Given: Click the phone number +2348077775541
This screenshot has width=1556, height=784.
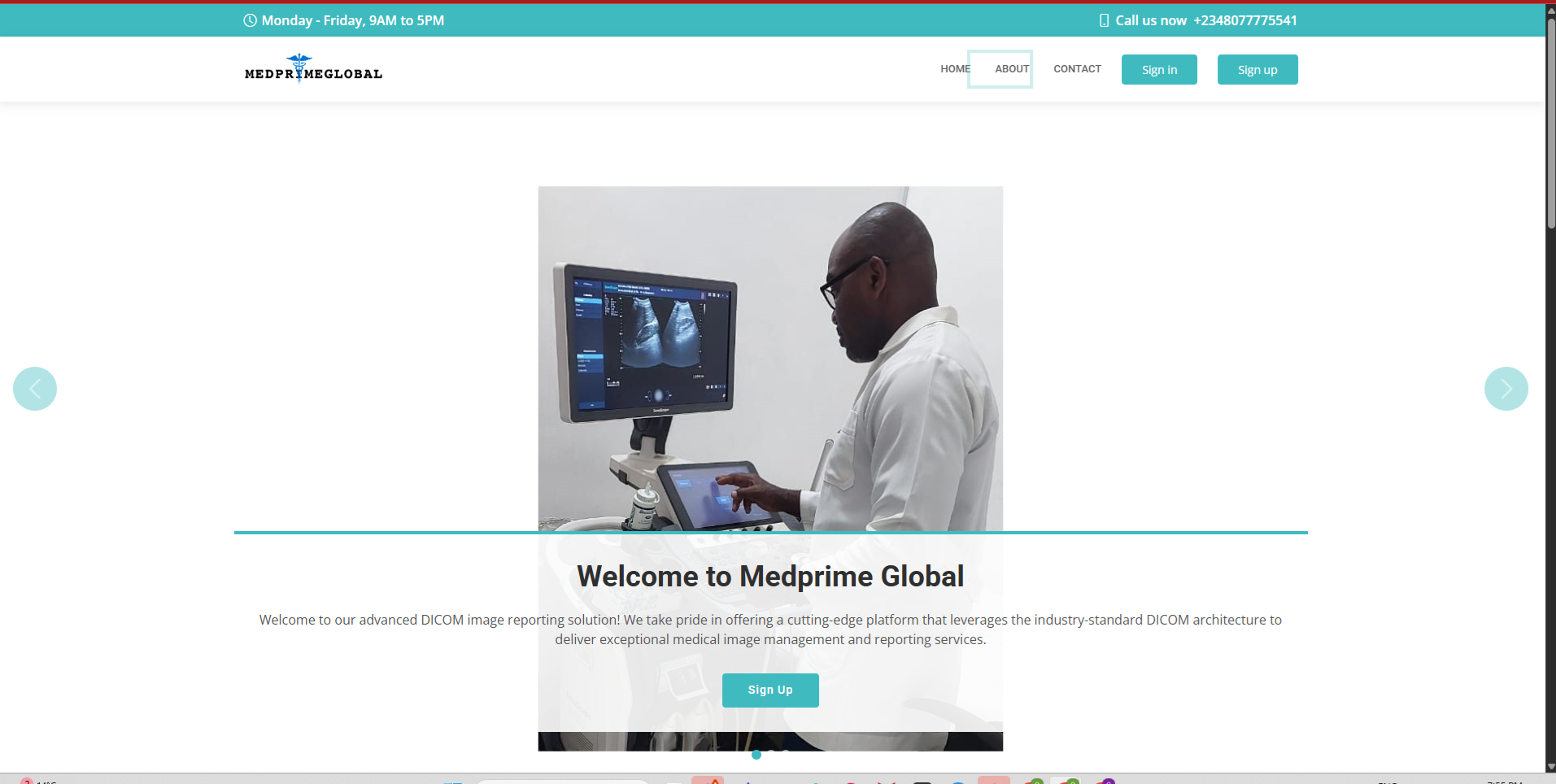Looking at the screenshot, I should tap(1244, 20).
